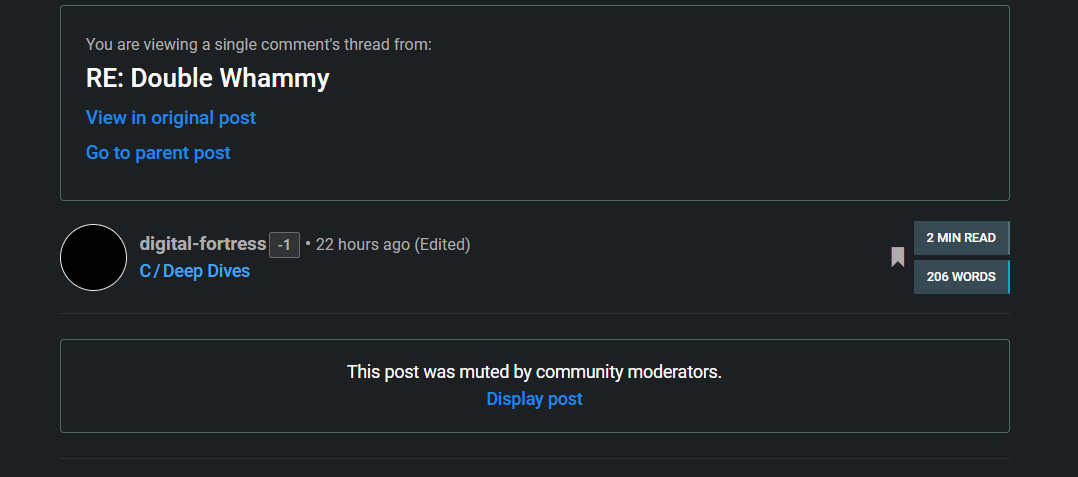Display the muted post

534,399
